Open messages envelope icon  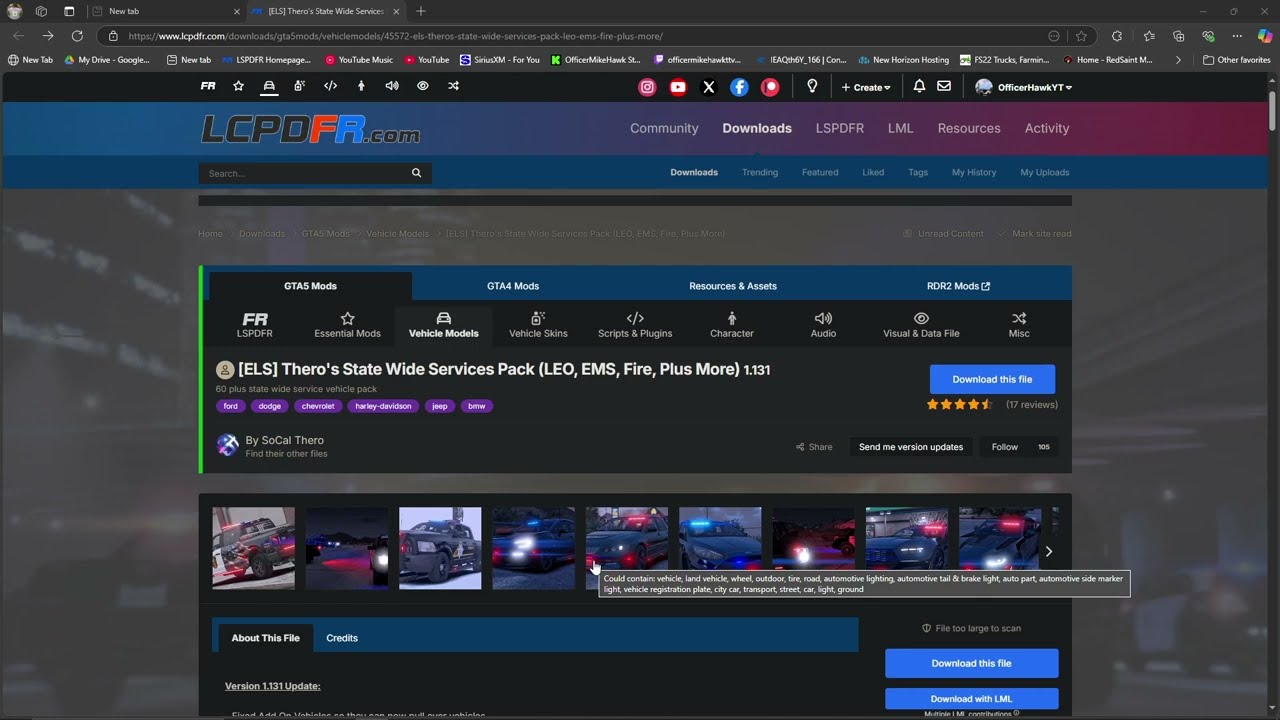click(x=944, y=87)
